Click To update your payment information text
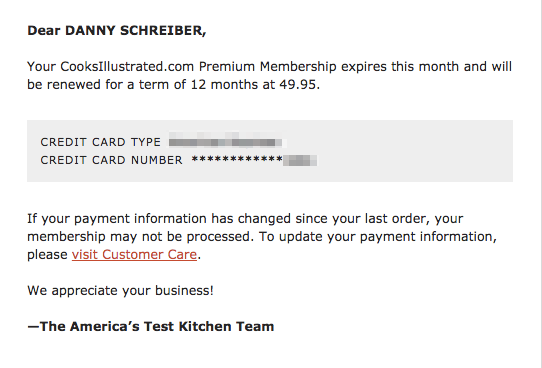This screenshot has height=368, width=542. coord(378,237)
